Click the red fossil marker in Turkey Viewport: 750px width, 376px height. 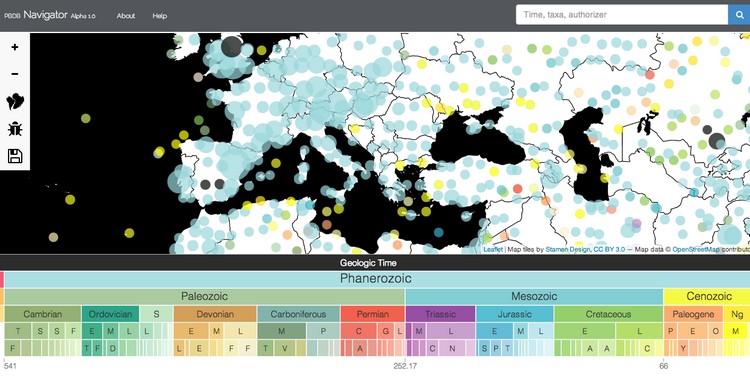click(518, 188)
